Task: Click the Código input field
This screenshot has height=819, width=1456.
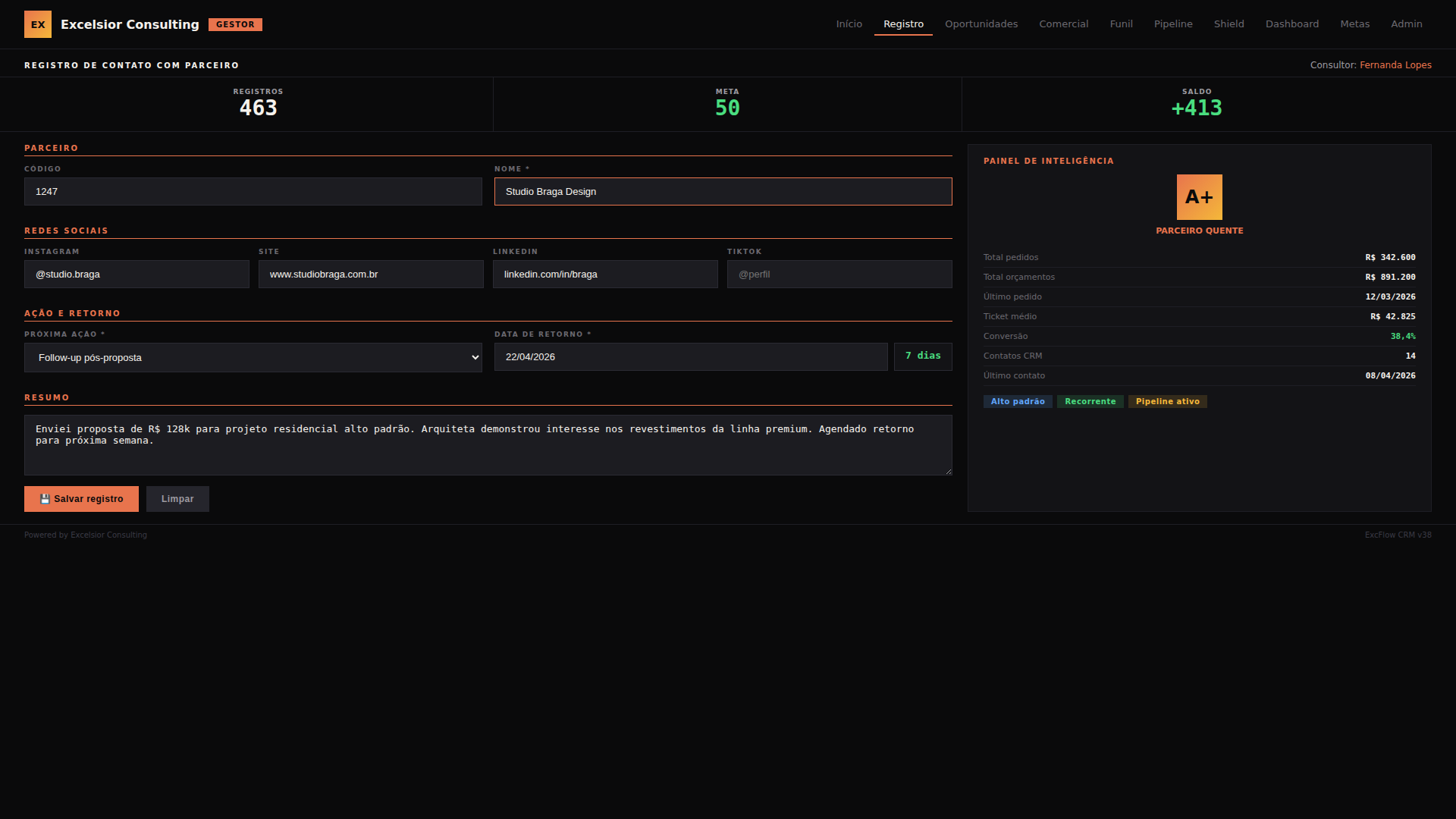Action: tap(253, 192)
